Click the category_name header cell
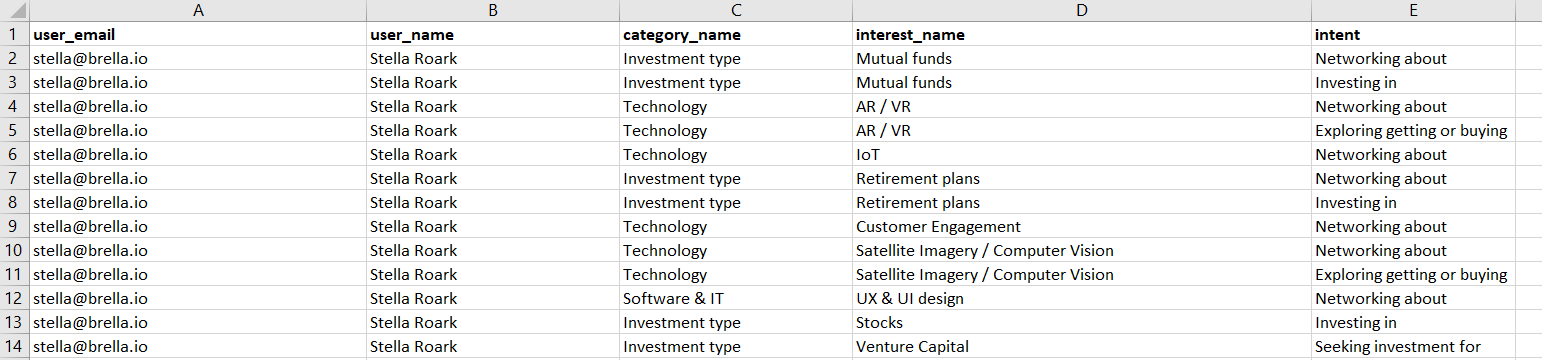 click(x=736, y=35)
